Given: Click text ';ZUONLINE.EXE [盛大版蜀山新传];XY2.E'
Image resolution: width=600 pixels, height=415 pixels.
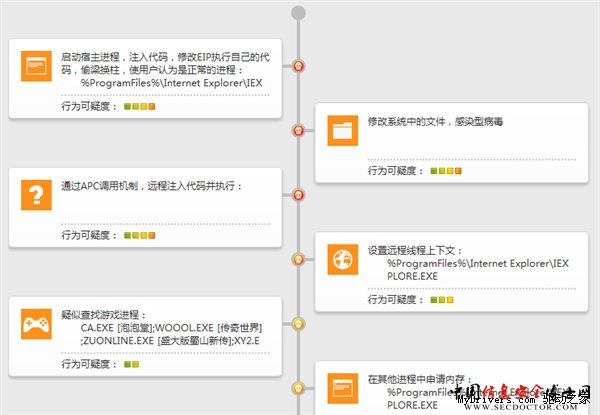Looking at the screenshot, I should (170, 341).
